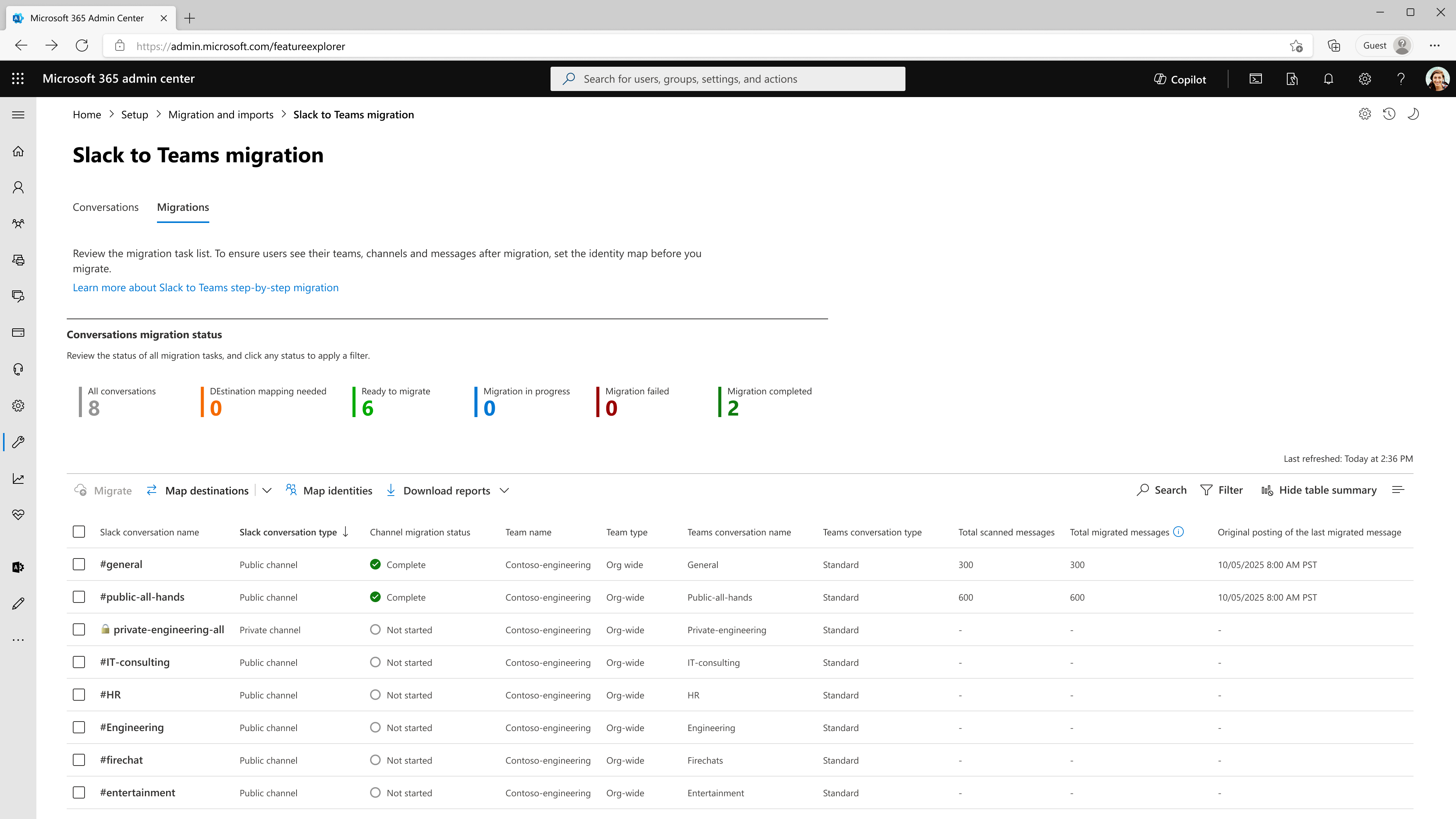Viewport: 1456px width, 819px height.
Task: Open the app launcher waffle icon
Action: [18, 78]
